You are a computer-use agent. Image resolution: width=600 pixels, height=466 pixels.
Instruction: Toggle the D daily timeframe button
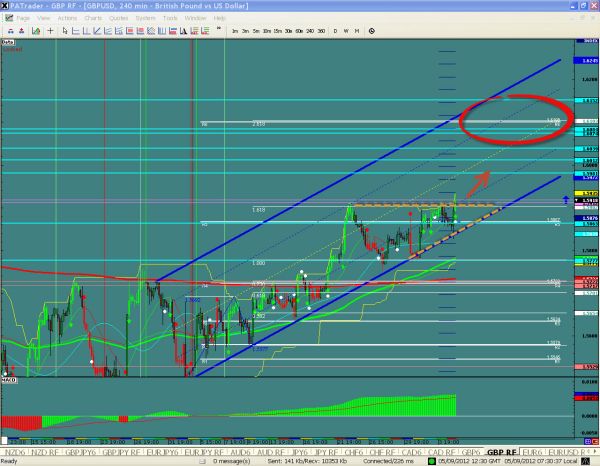(x=334, y=31)
